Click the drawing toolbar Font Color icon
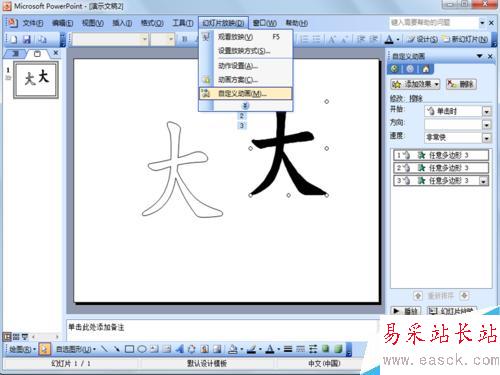The width and height of the screenshot is (500, 375). (x=270, y=349)
